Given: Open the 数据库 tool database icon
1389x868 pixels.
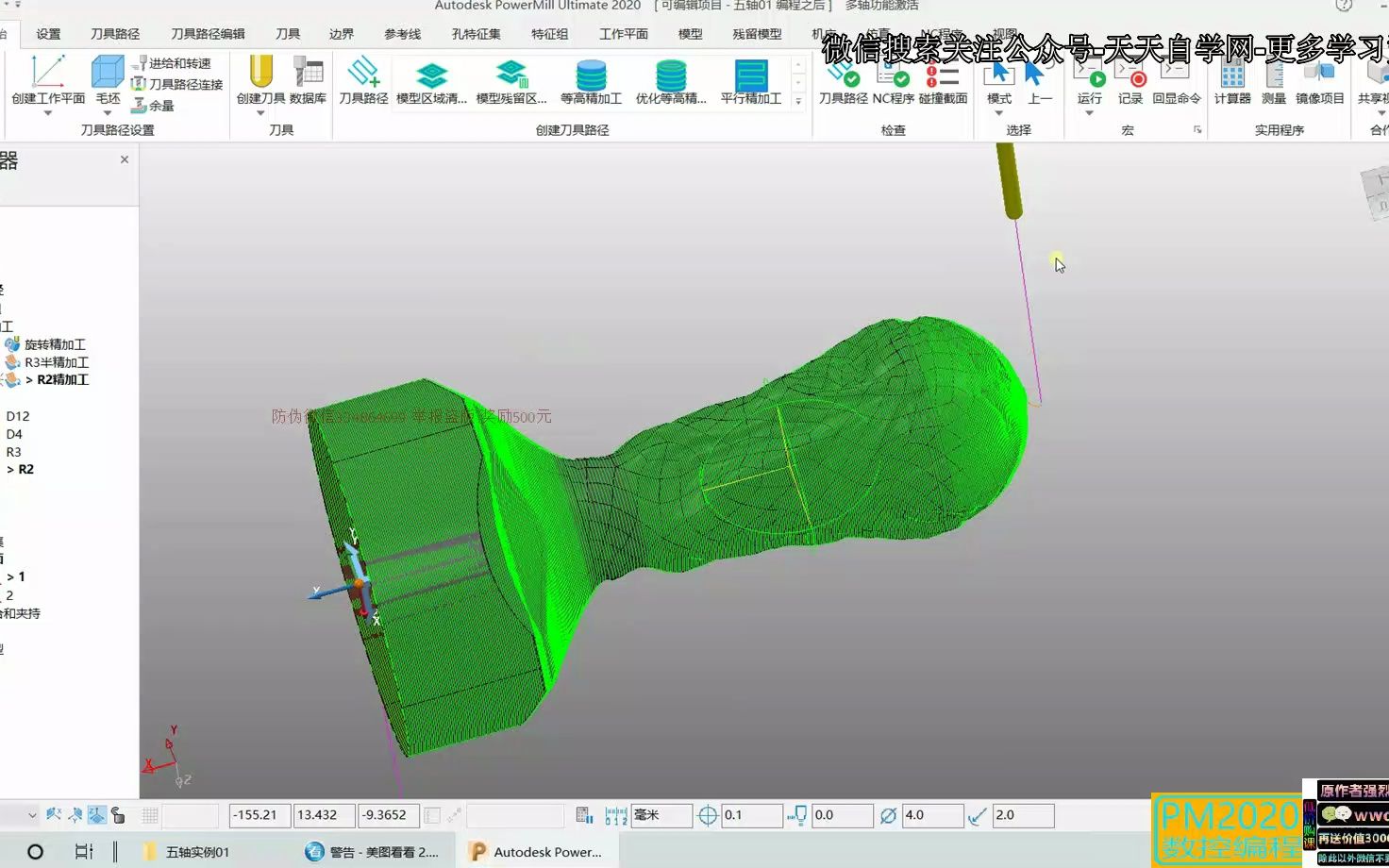Looking at the screenshot, I should click(x=308, y=73).
